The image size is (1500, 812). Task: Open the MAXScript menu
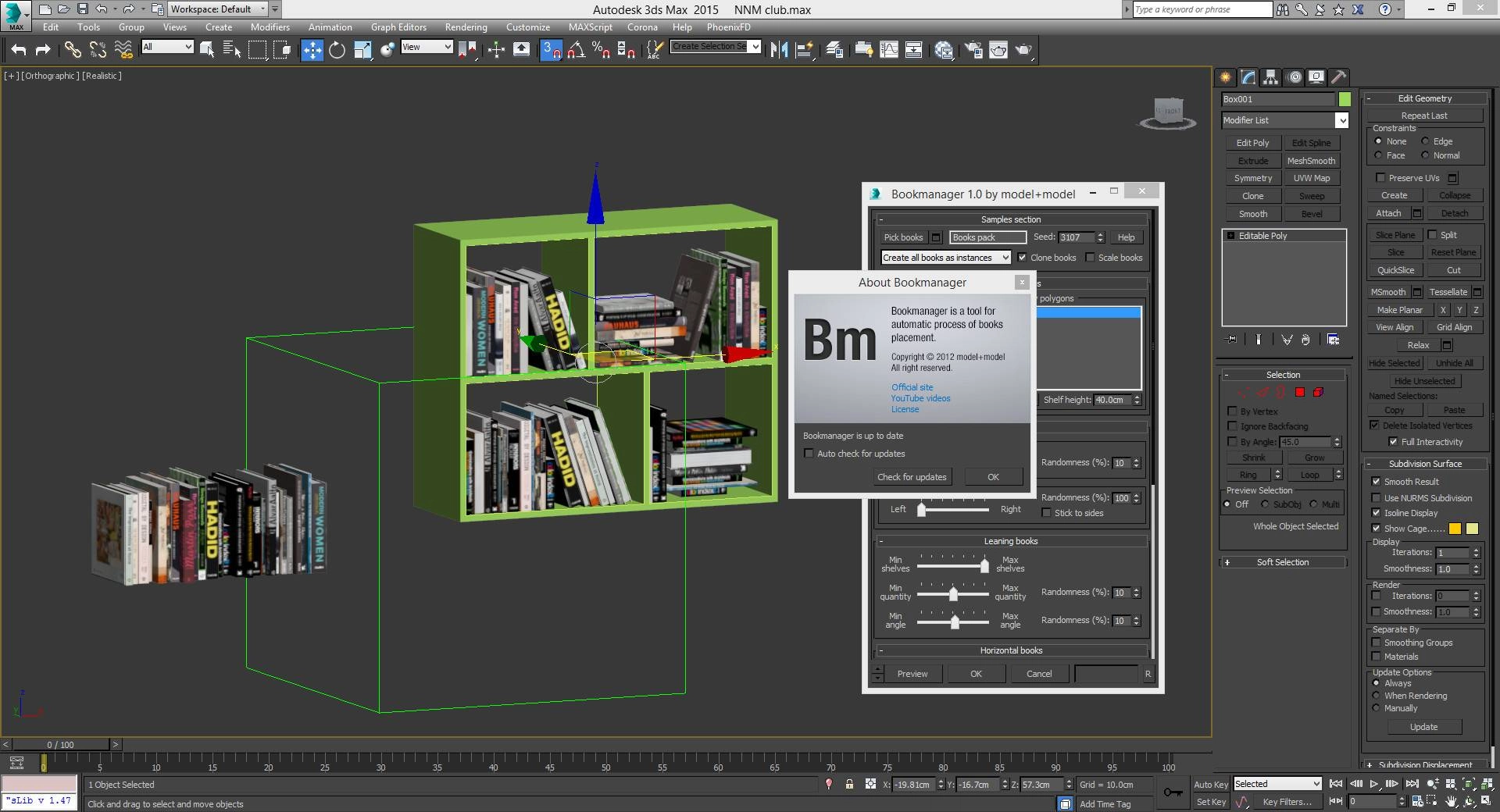coord(590,27)
